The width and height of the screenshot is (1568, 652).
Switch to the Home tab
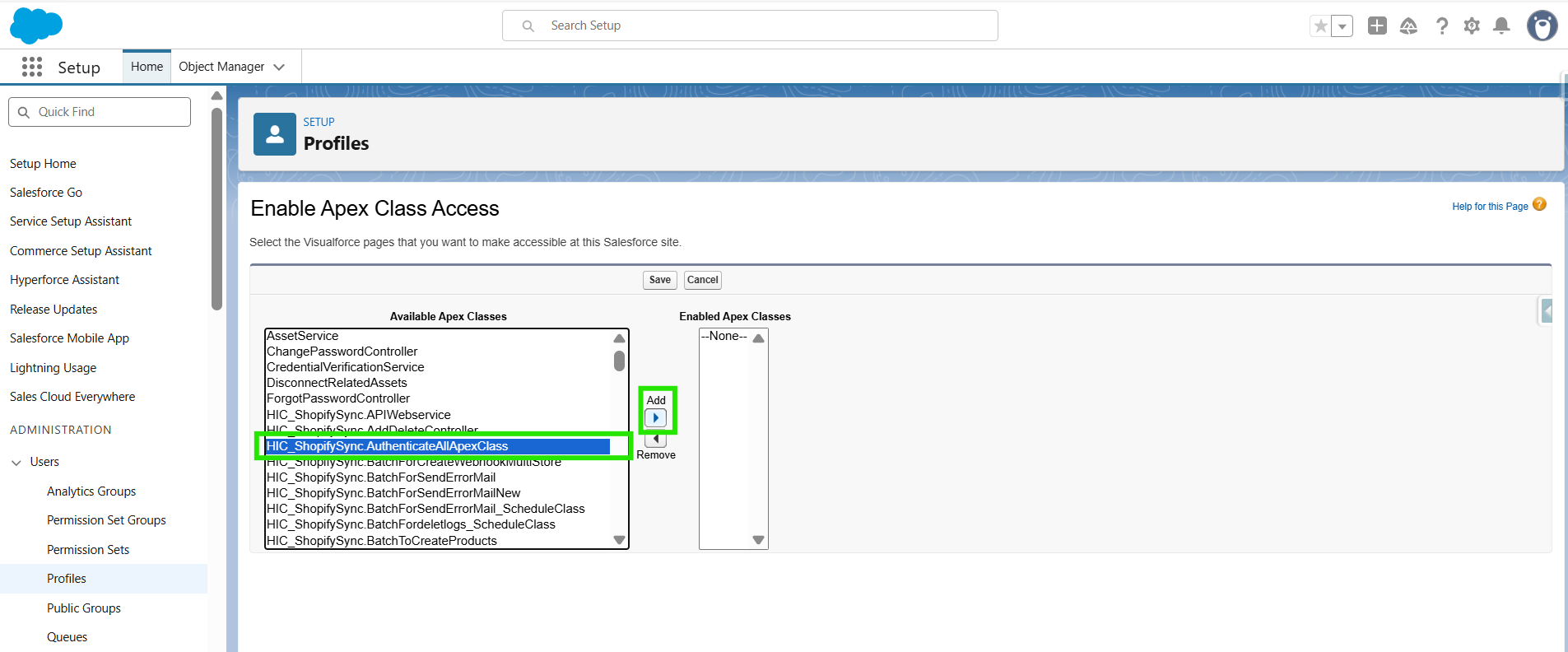click(147, 67)
